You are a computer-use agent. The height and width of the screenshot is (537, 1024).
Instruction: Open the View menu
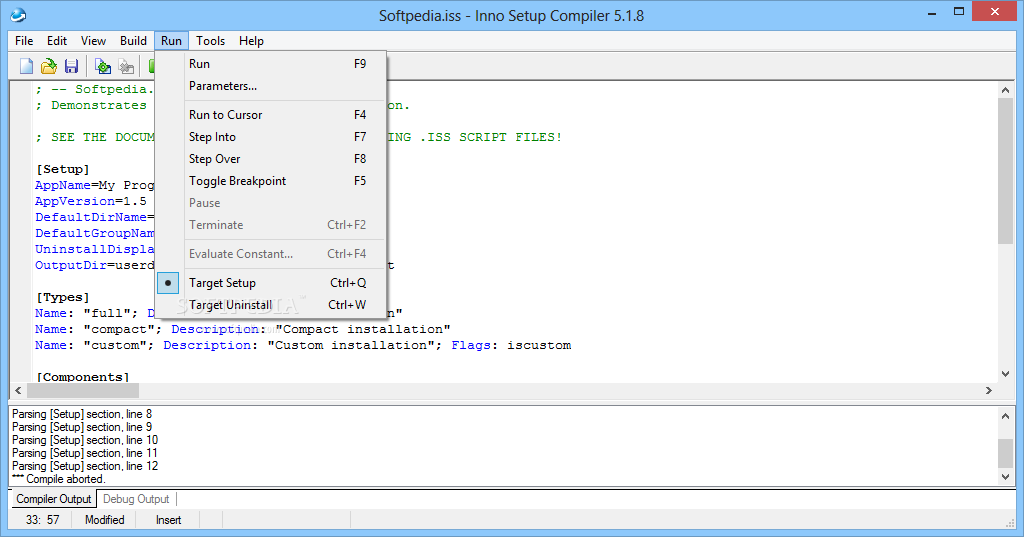tap(93, 41)
